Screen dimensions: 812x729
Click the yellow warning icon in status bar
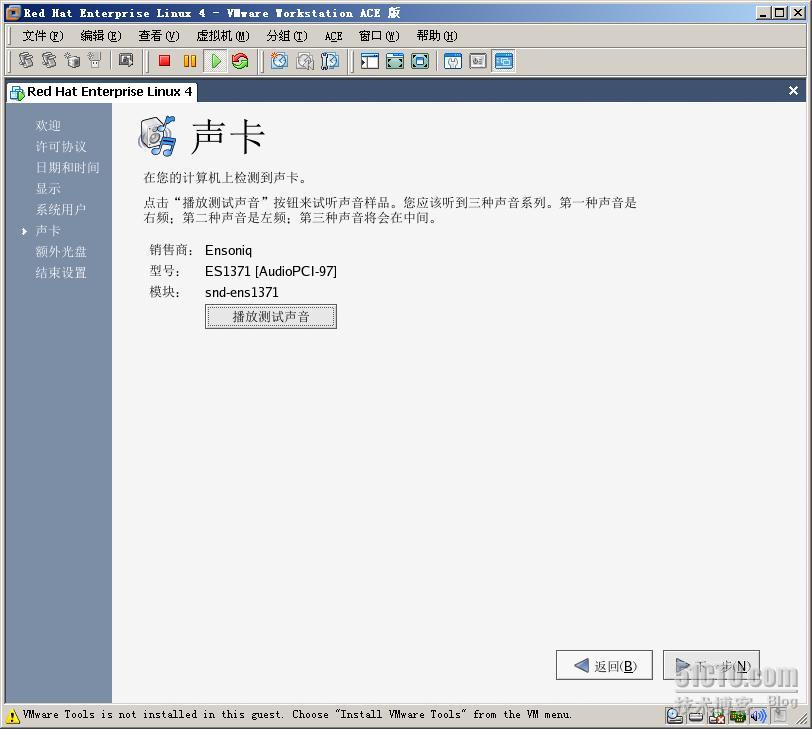12,716
